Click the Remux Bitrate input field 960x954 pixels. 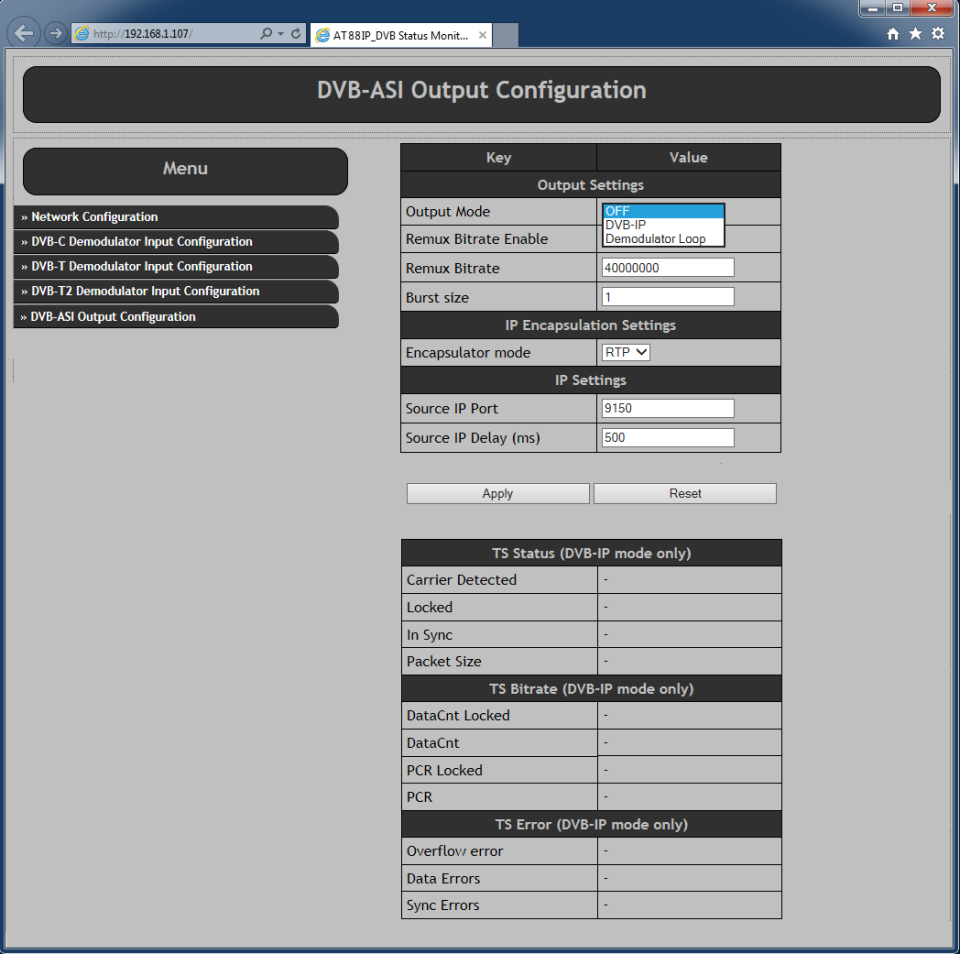point(668,268)
